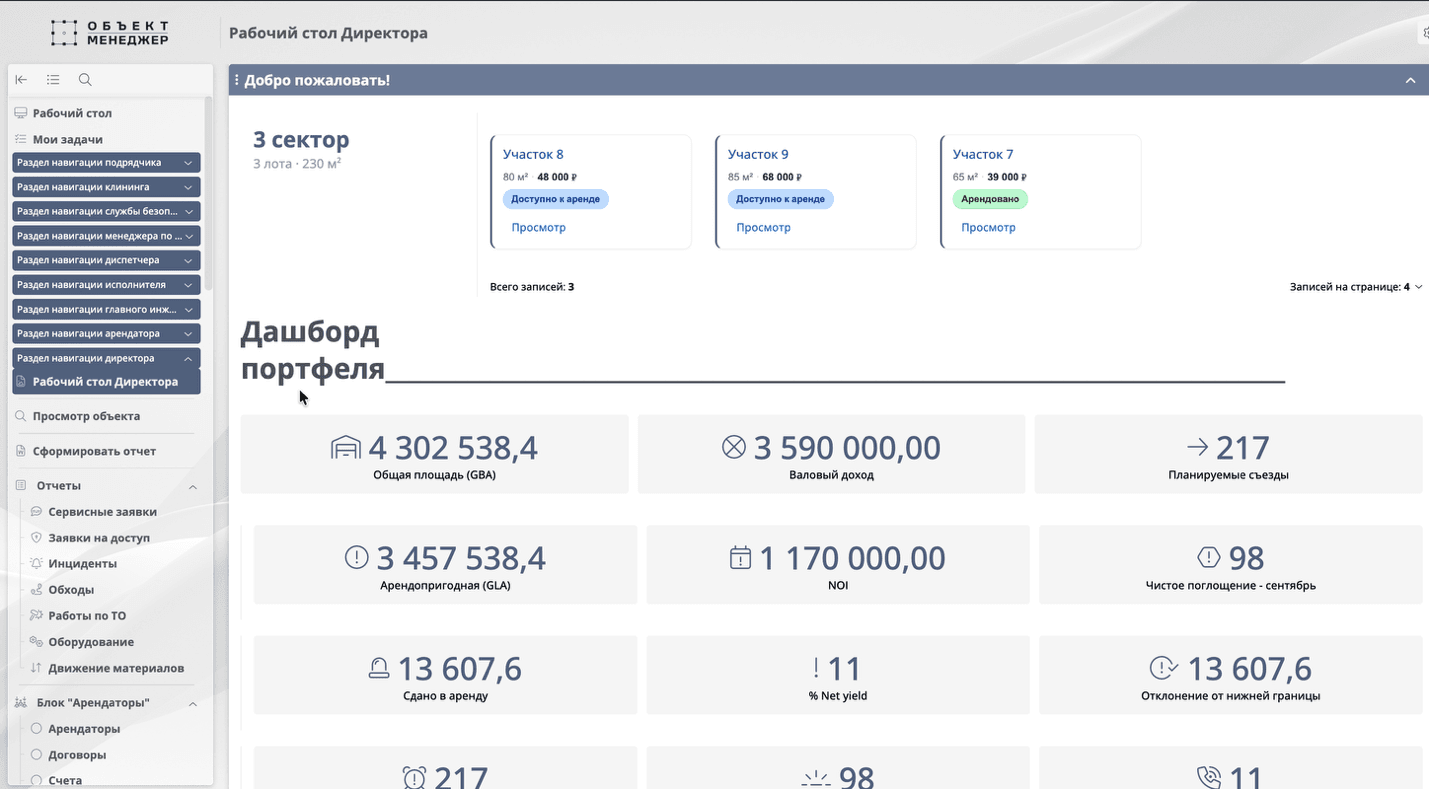Open Рабочий стол Директора menu item
Screen dimensions: 1429x789
(x=106, y=382)
